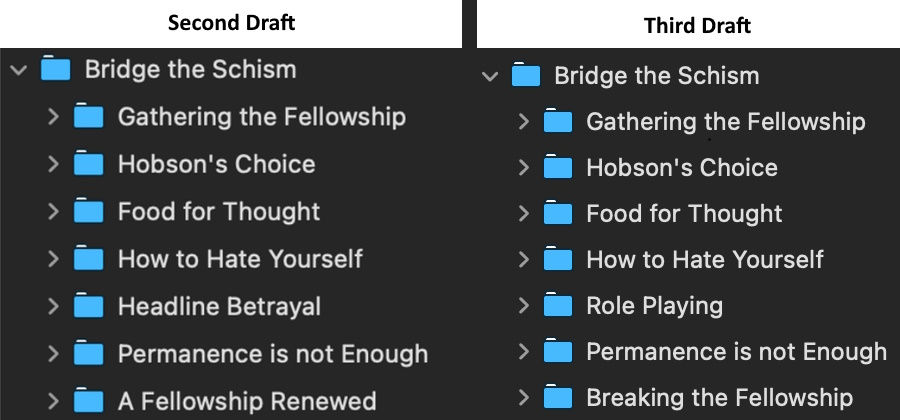Expand Second Draft Gathering the Fellowship chevron
Screen dimensions: 900x420
[54, 117]
